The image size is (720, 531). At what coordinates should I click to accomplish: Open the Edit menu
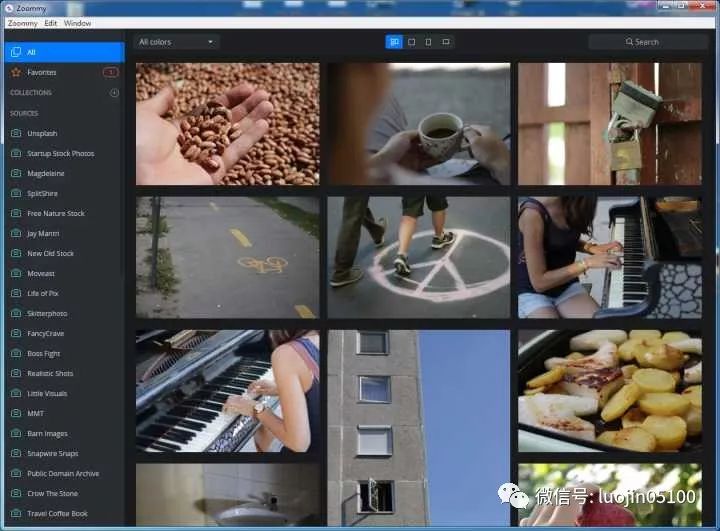51,23
